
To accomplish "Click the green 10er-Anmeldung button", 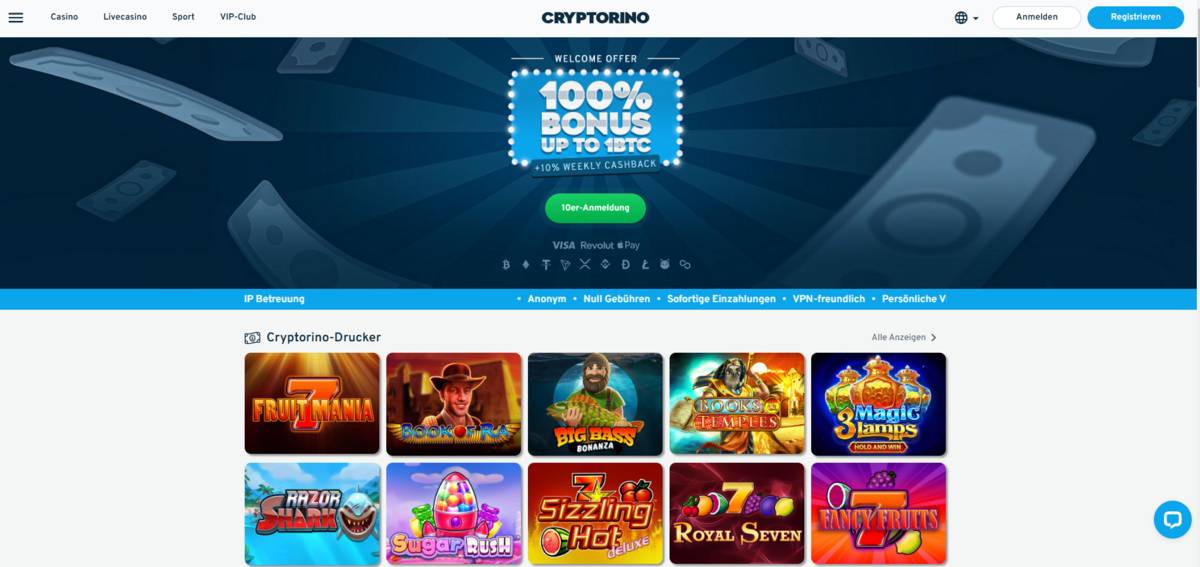I will tap(595, 208).
